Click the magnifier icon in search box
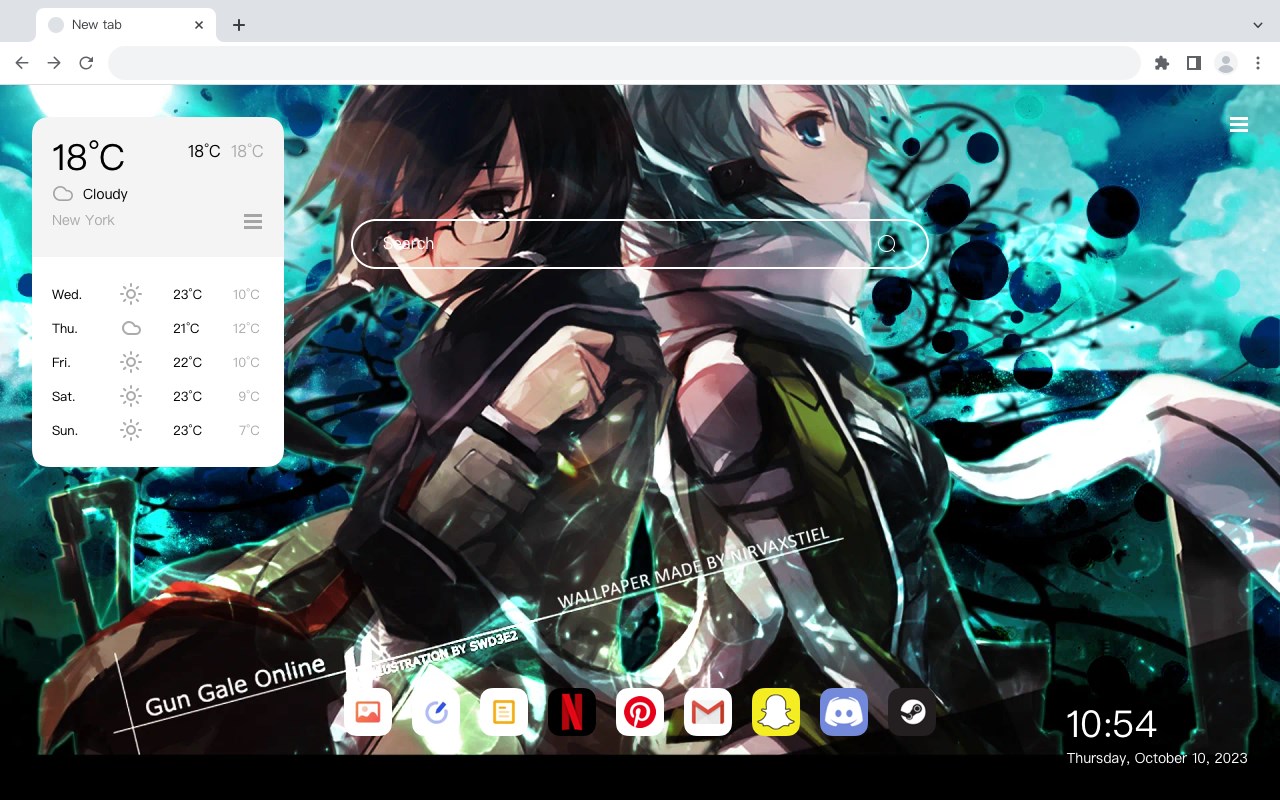 [x=887, y=244]
